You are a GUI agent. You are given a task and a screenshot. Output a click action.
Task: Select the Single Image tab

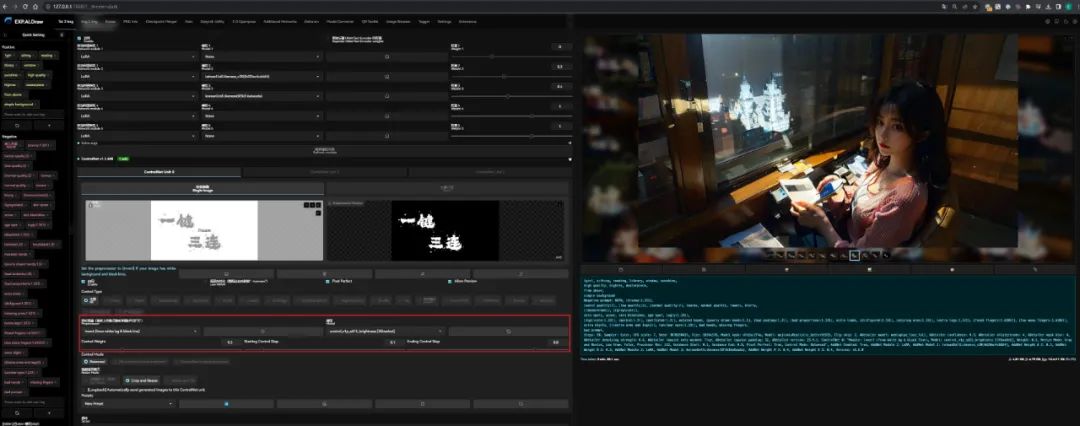(201, 188)
